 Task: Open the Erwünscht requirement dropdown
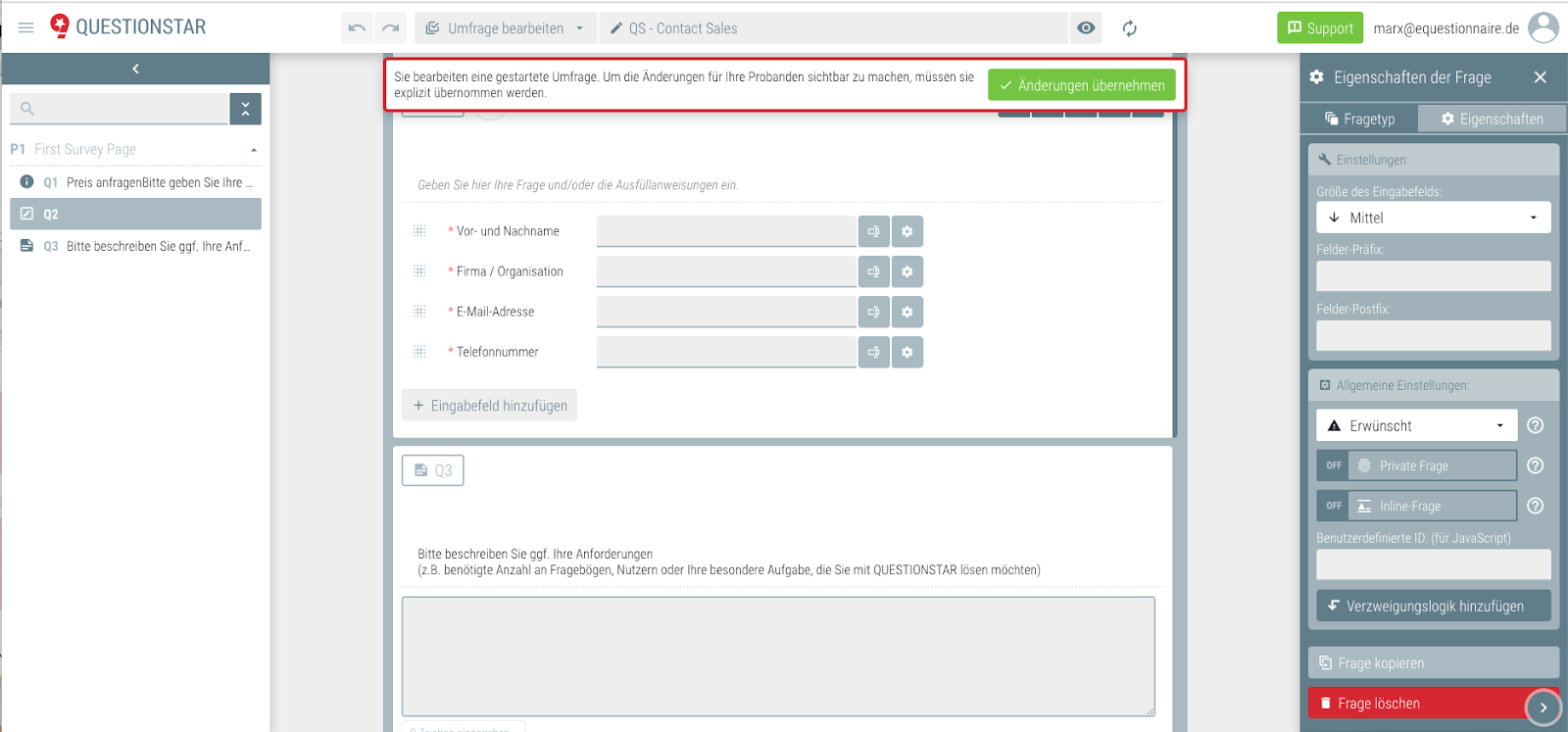[1416, 425]
